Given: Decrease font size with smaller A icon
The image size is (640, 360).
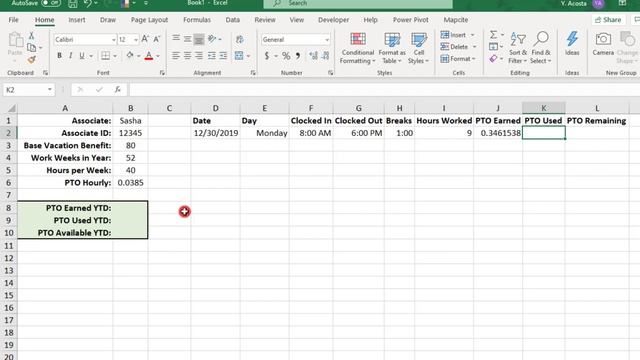Looking at the screenshot, I should pyautogui.click(x=157, y=39).
